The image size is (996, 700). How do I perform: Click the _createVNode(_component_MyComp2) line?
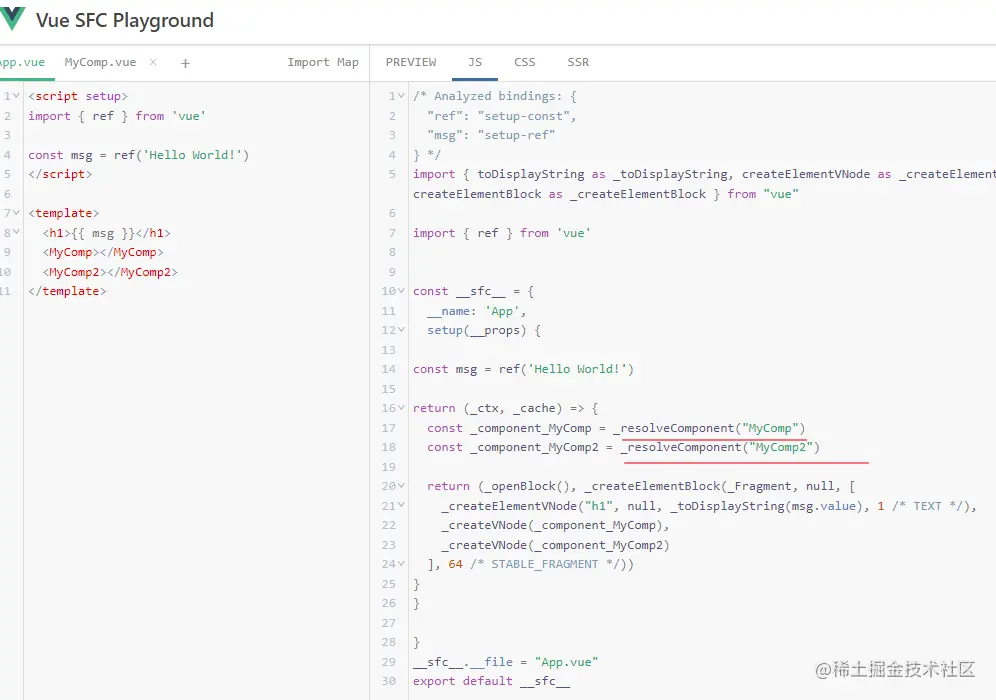click(556, 545)
